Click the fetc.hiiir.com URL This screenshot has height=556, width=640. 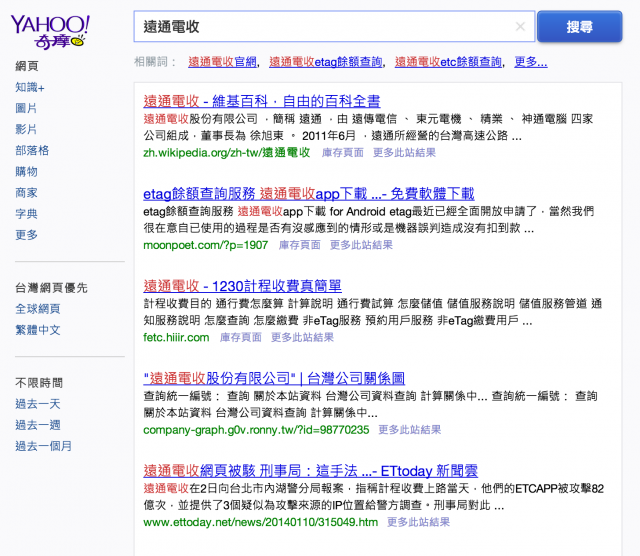(x=176, y=338)
